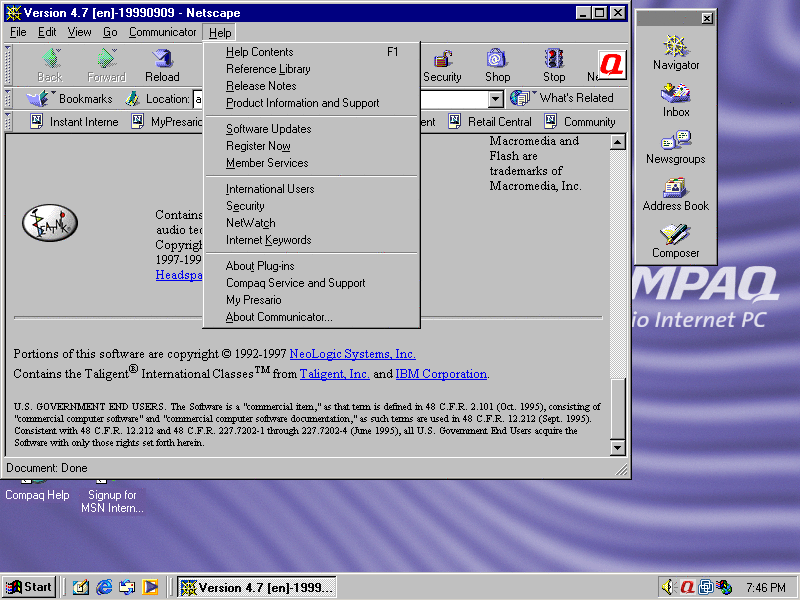Click the Compaq Q logo in the toolbar
Image resolution: width=800 pixels, height=600 pixels.
pyautogui.click(x=612, y=64)
